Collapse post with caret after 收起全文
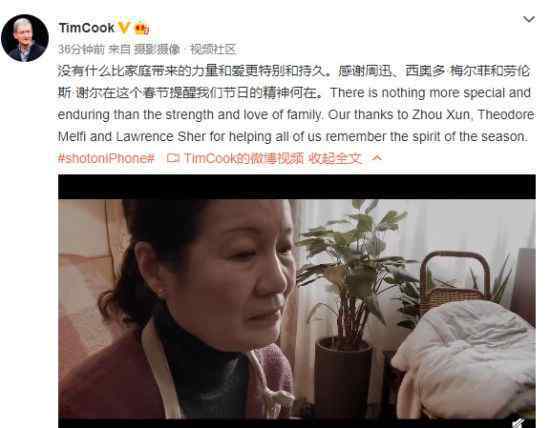550x428 pixels. coord(376,158)
